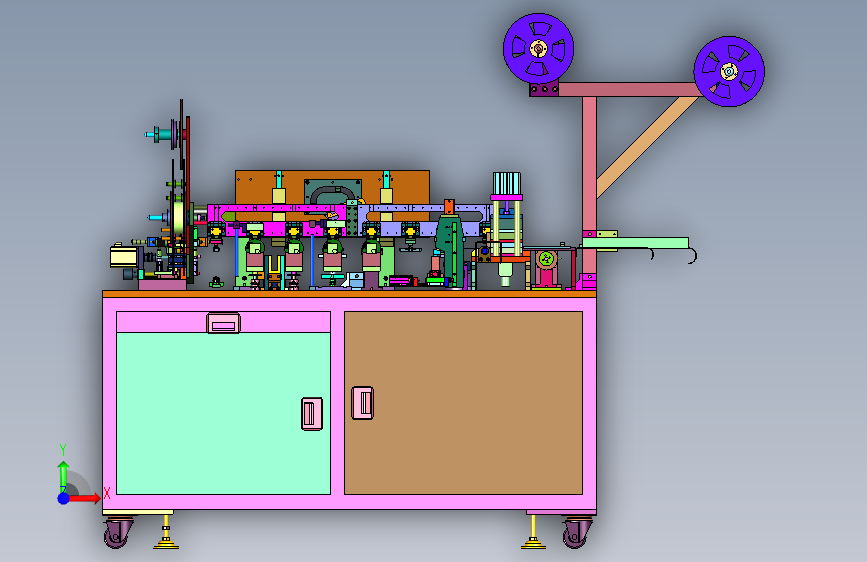The height and width of the screenshot is (562, 867).
Task: Click the red X axis arrow of the triad
Action: (84, 498)
